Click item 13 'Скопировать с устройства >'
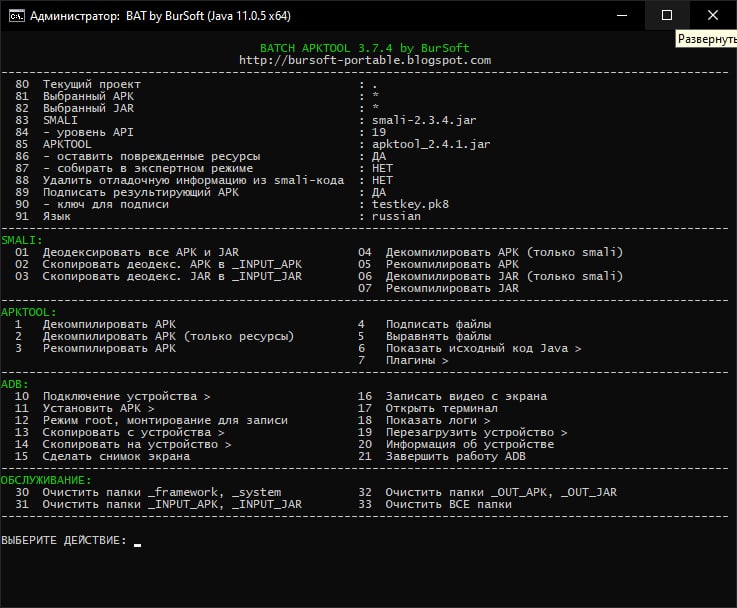This screenshot has width=737, height=608. 119,432
